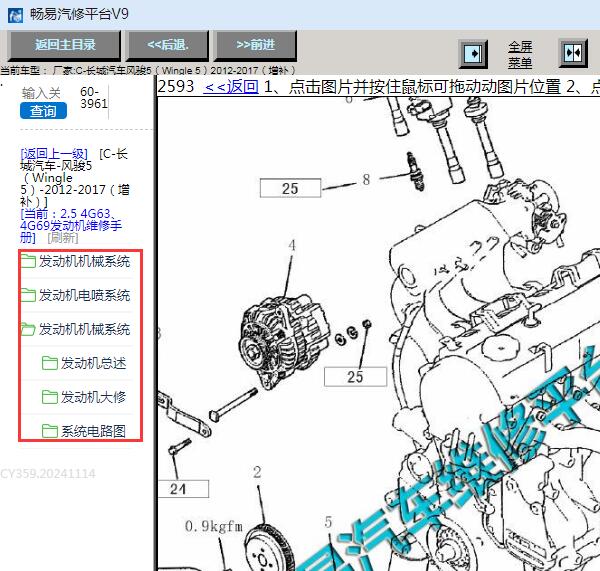The width and height of the screenshot is (600, 571).
Task: Click the [刷新] refresh link
Action: coord(63,238)
